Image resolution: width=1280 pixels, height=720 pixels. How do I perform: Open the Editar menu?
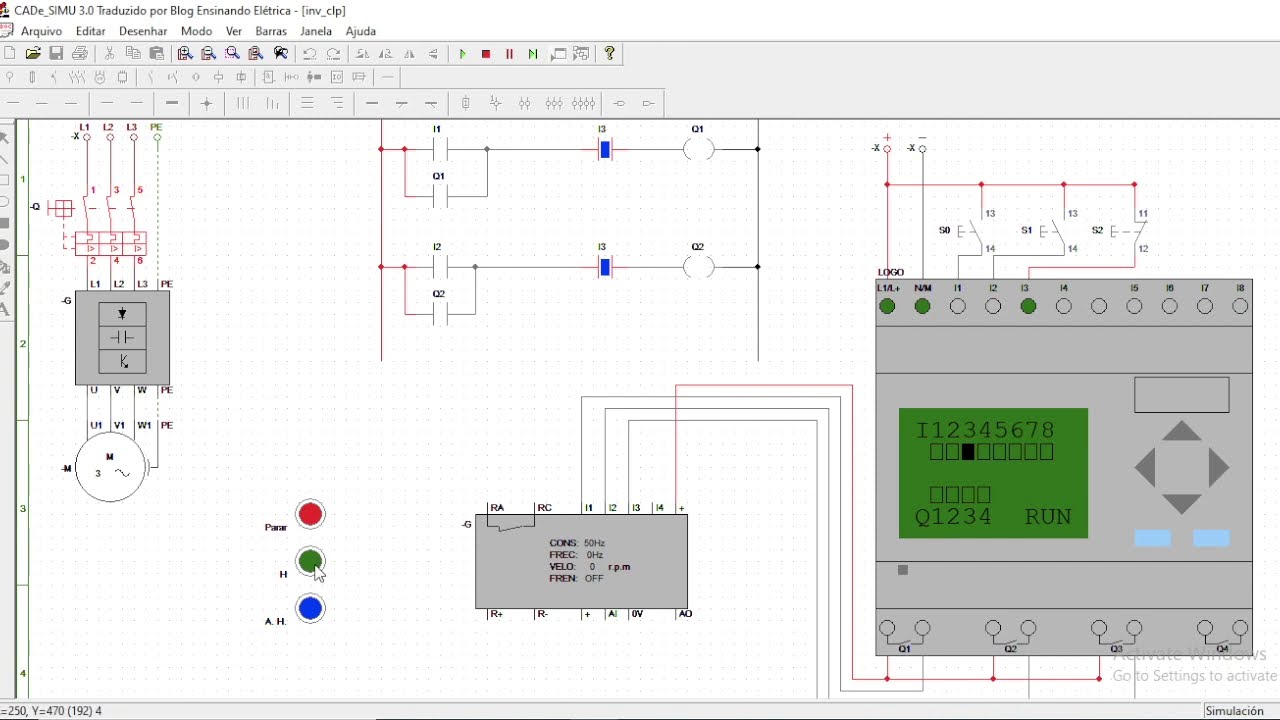(90, 31)
